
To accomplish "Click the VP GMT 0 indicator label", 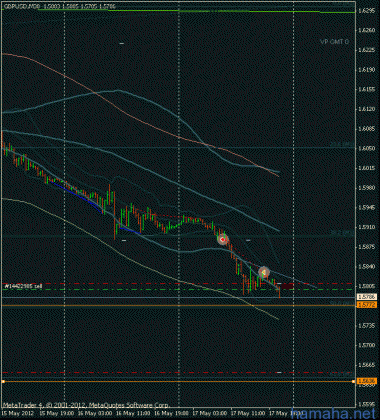I will (x=334, y=42).
